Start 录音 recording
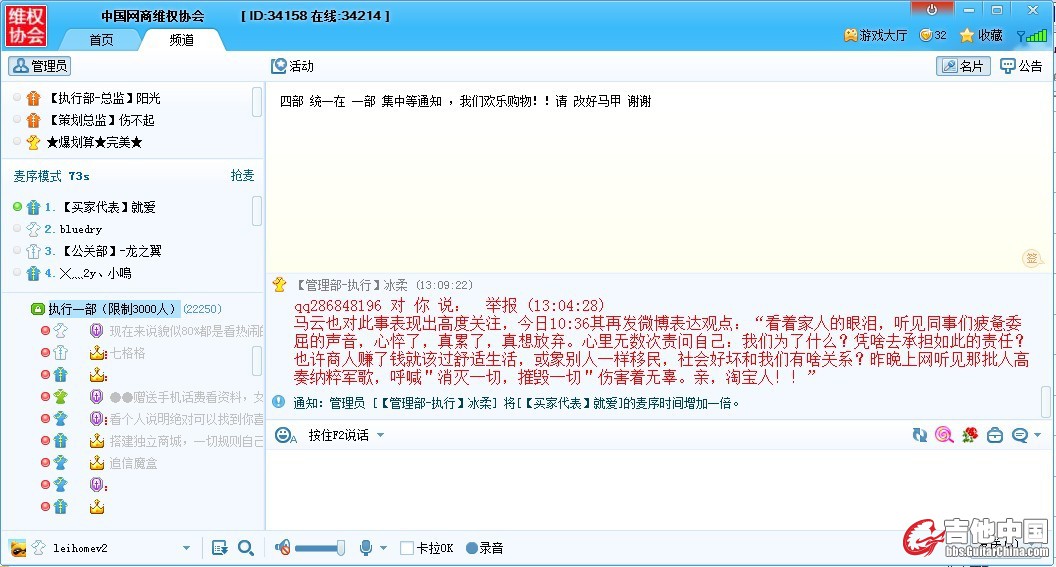The image size is (1056, 567). pos(485,548)
